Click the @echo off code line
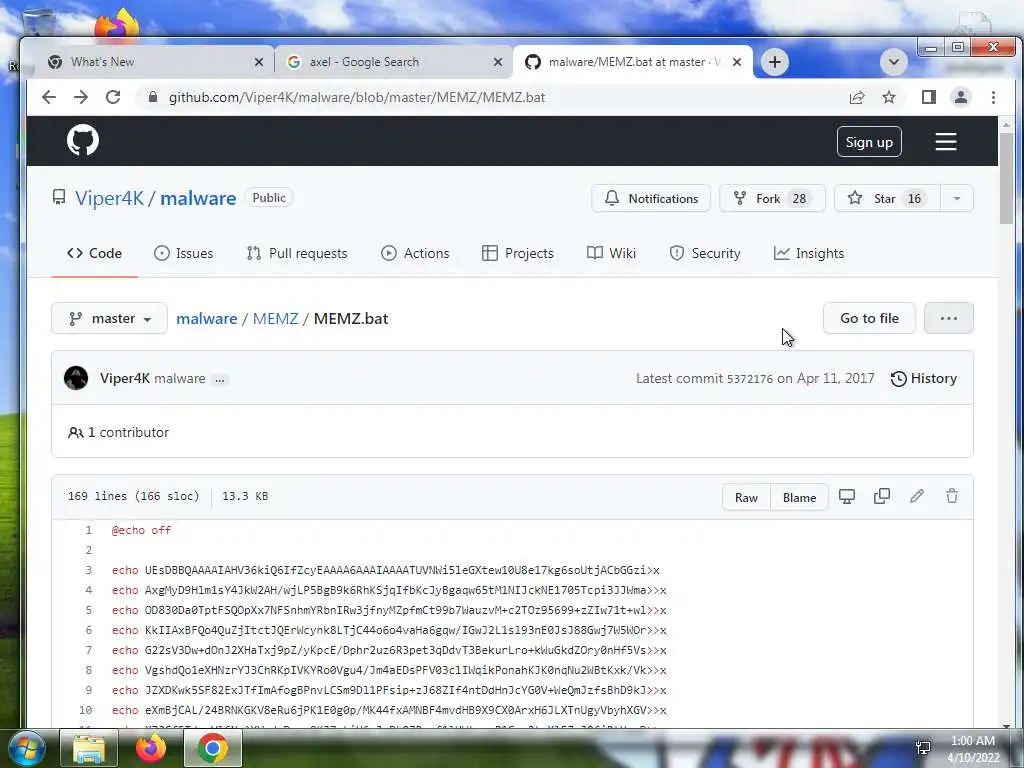Screen dimensions: 1024x768 click(x=141, y=530)
